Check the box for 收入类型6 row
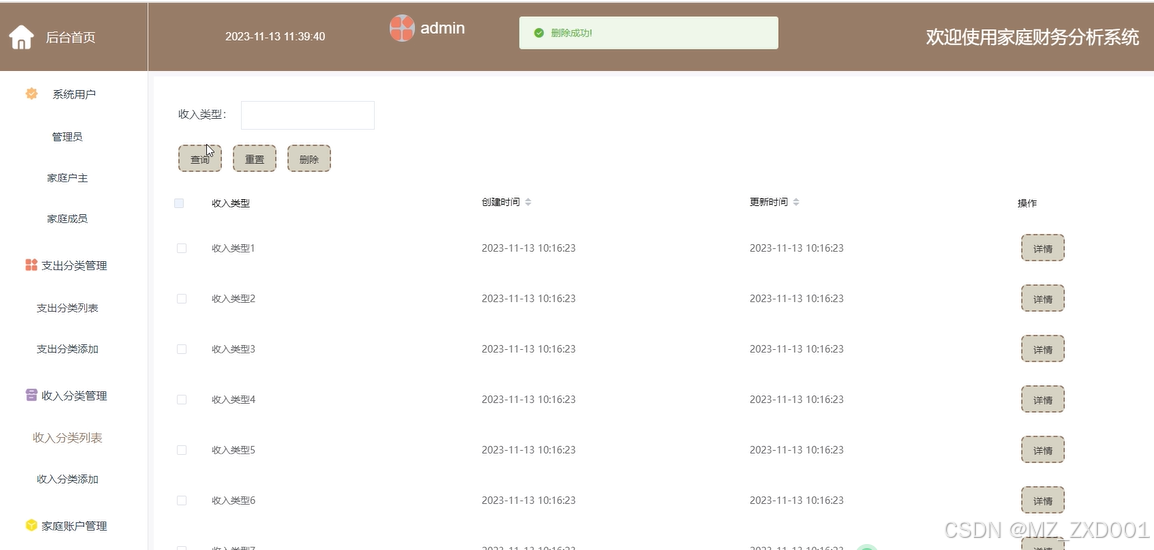Viewport: 1154px width, 550px height. (182, 500)
